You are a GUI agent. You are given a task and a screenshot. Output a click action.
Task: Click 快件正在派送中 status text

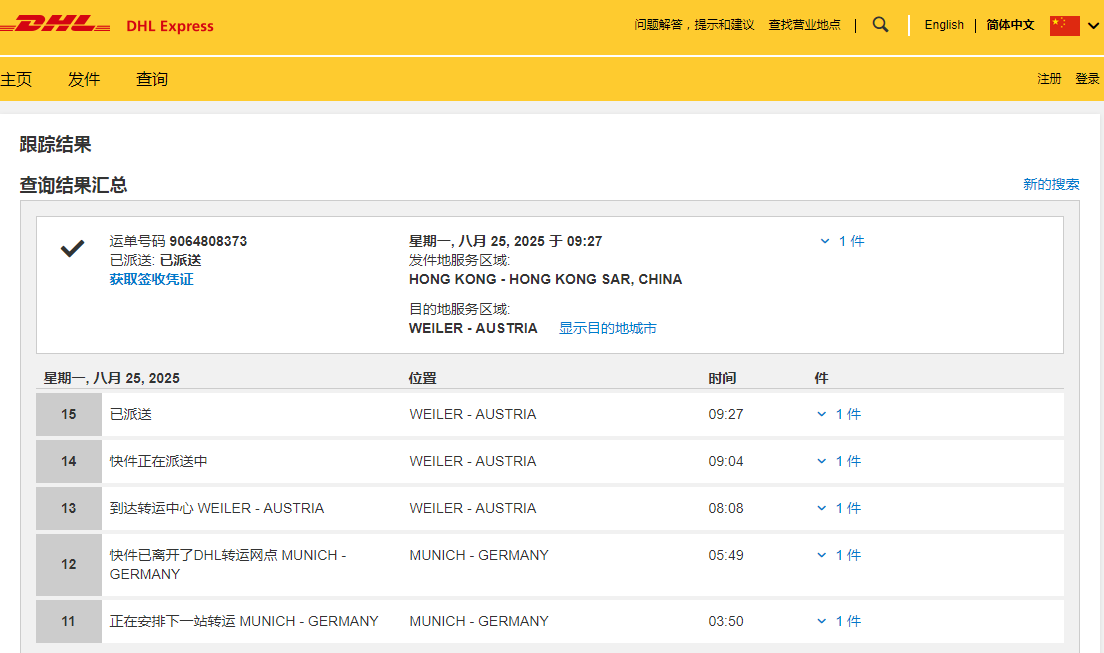(158, 461)
